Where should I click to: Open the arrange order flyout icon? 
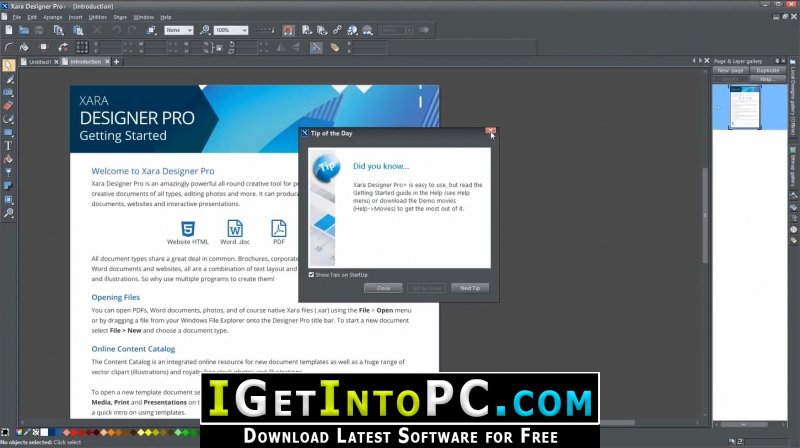[x=151, y=30]
